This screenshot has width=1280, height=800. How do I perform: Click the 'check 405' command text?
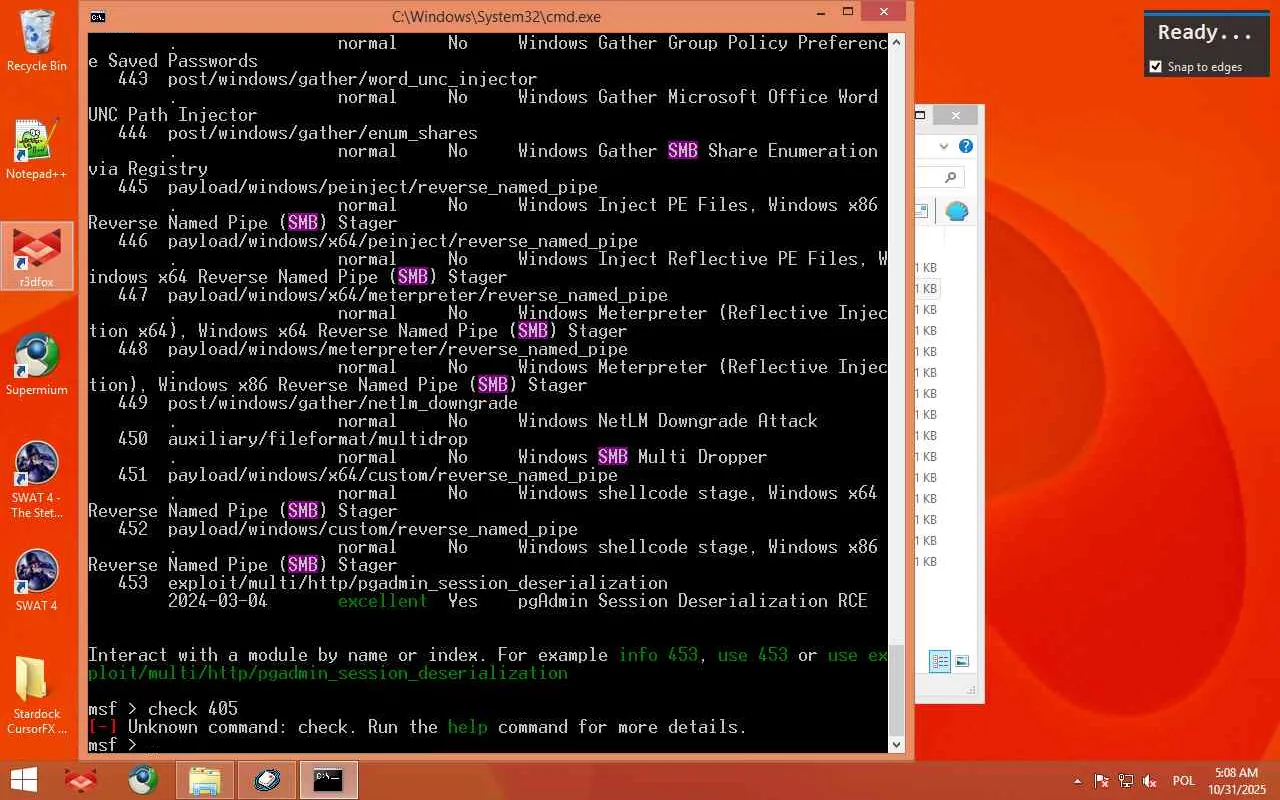pyautogui.click(x=193, y=709)
